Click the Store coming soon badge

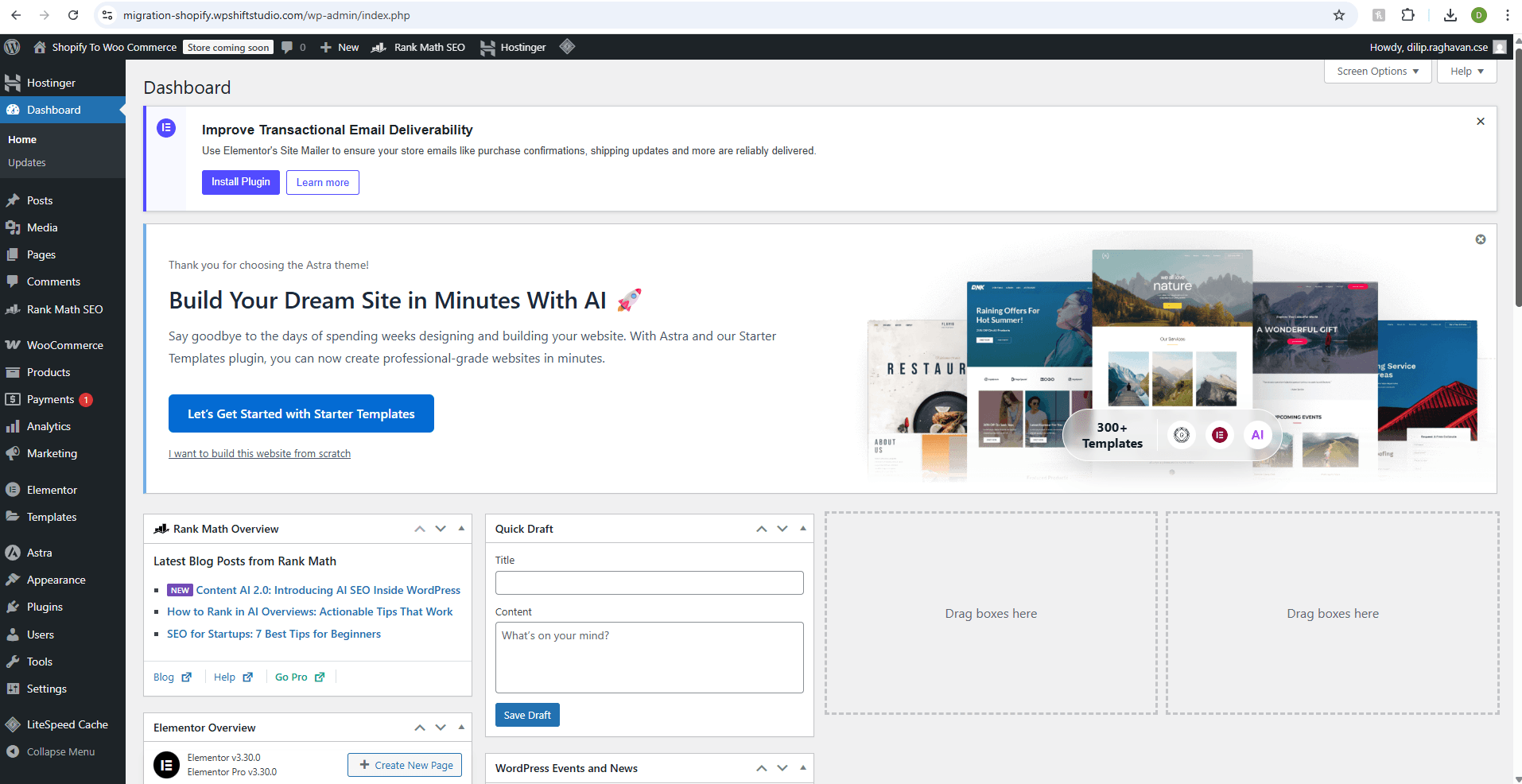tap(228, 48)
